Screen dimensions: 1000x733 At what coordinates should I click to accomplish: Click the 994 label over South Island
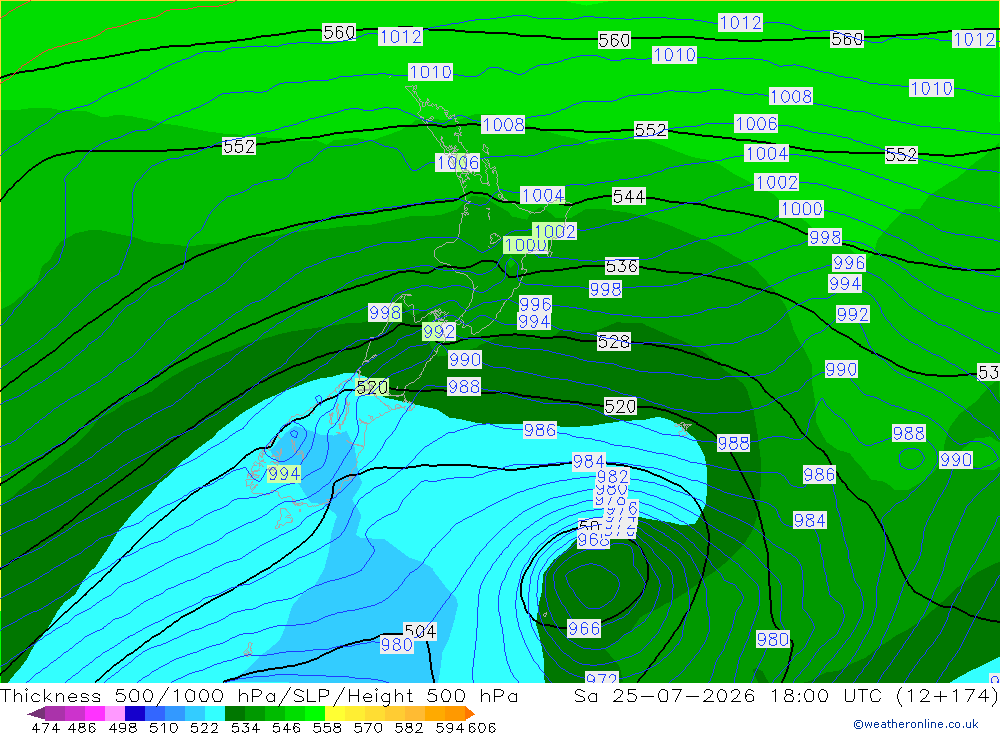point(284,474)
